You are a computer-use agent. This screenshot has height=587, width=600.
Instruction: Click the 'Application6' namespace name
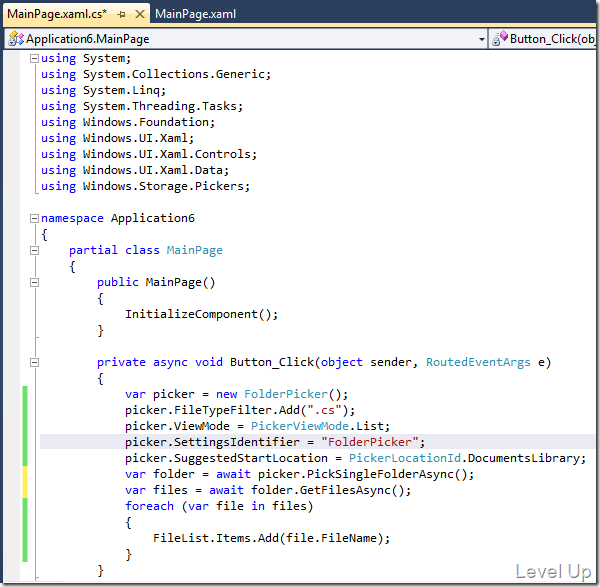(x=153, y=218)
